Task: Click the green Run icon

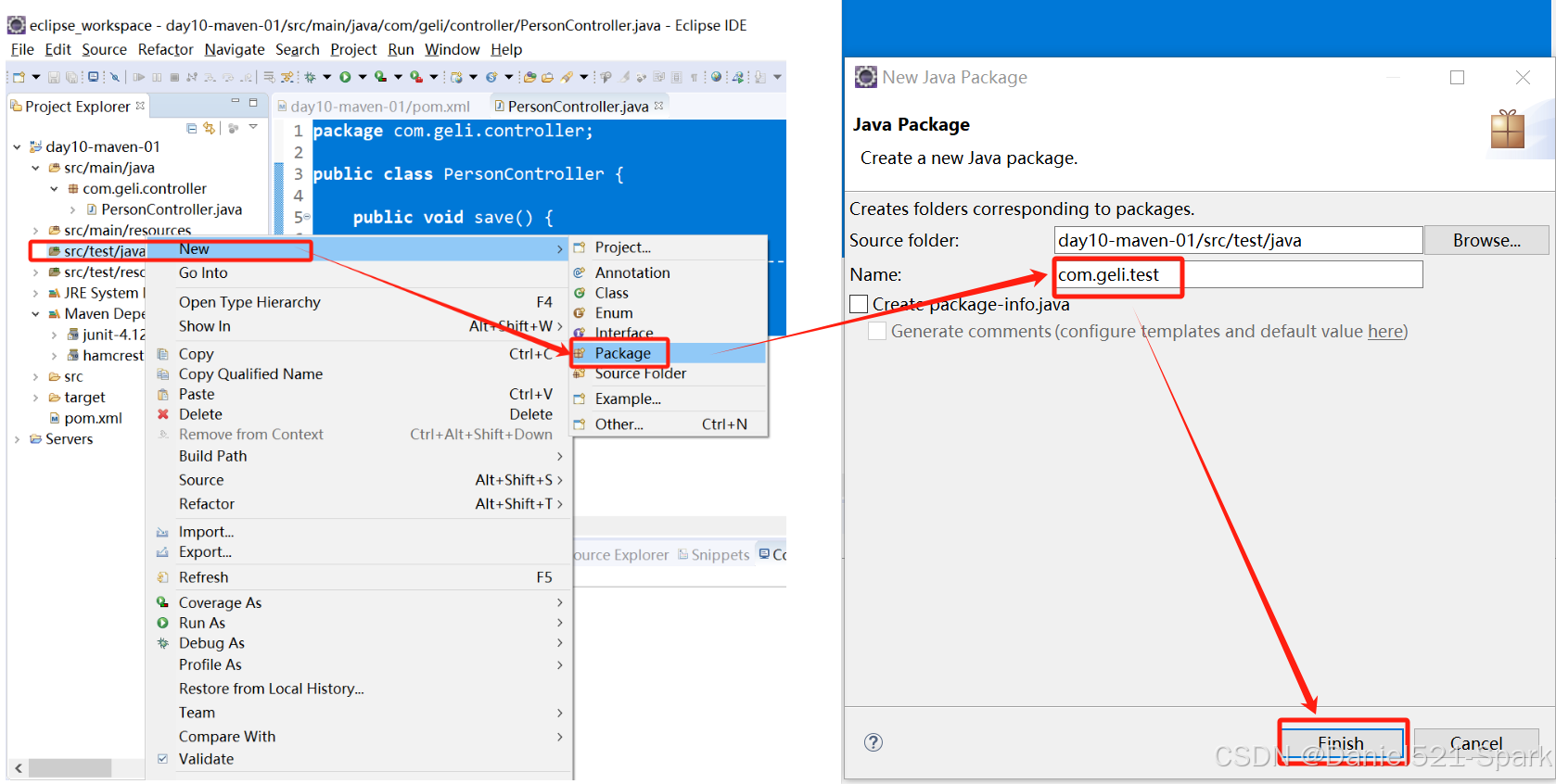Action: click(x=345, y=77)
